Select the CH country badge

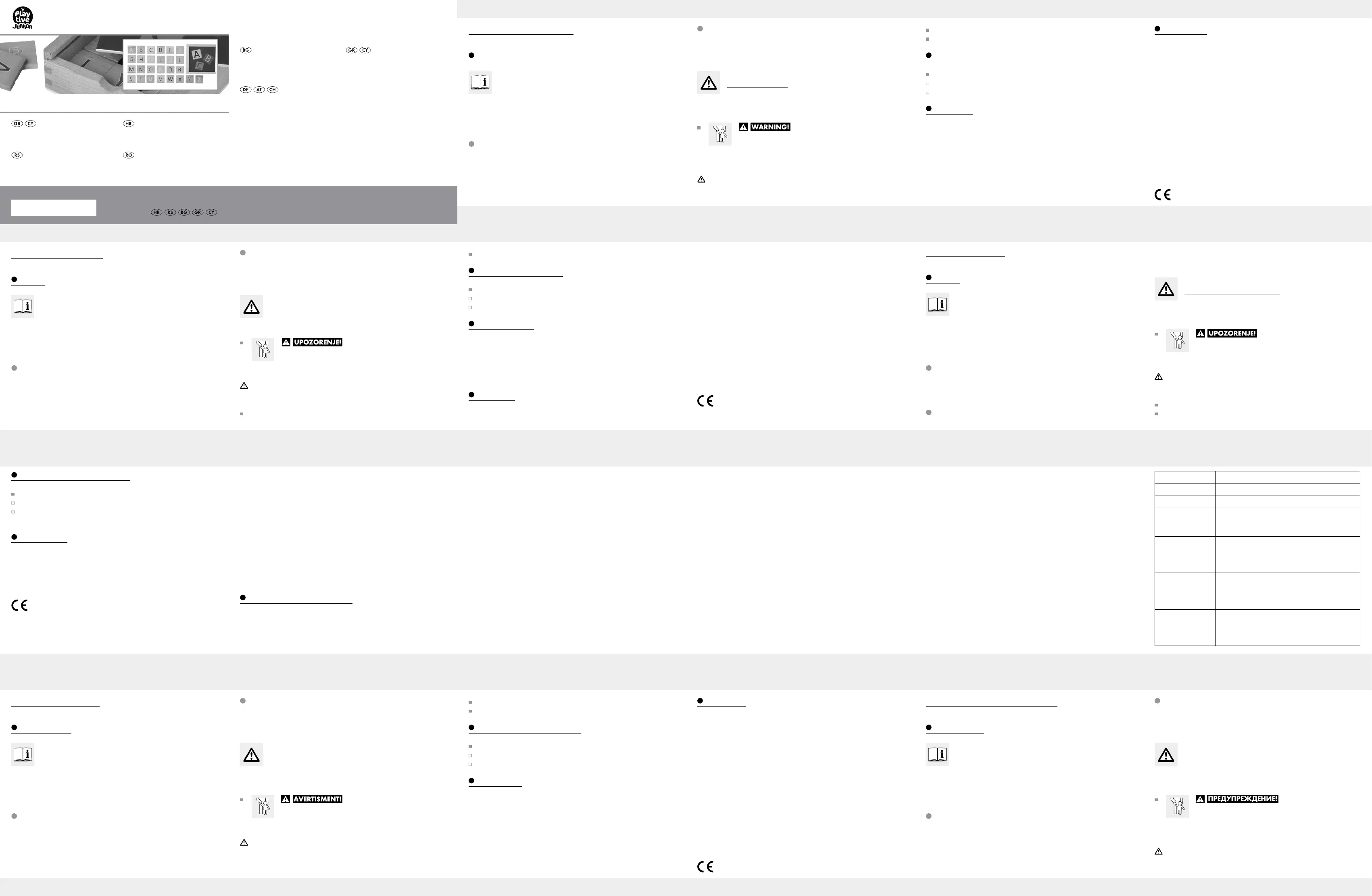[273, 90]
